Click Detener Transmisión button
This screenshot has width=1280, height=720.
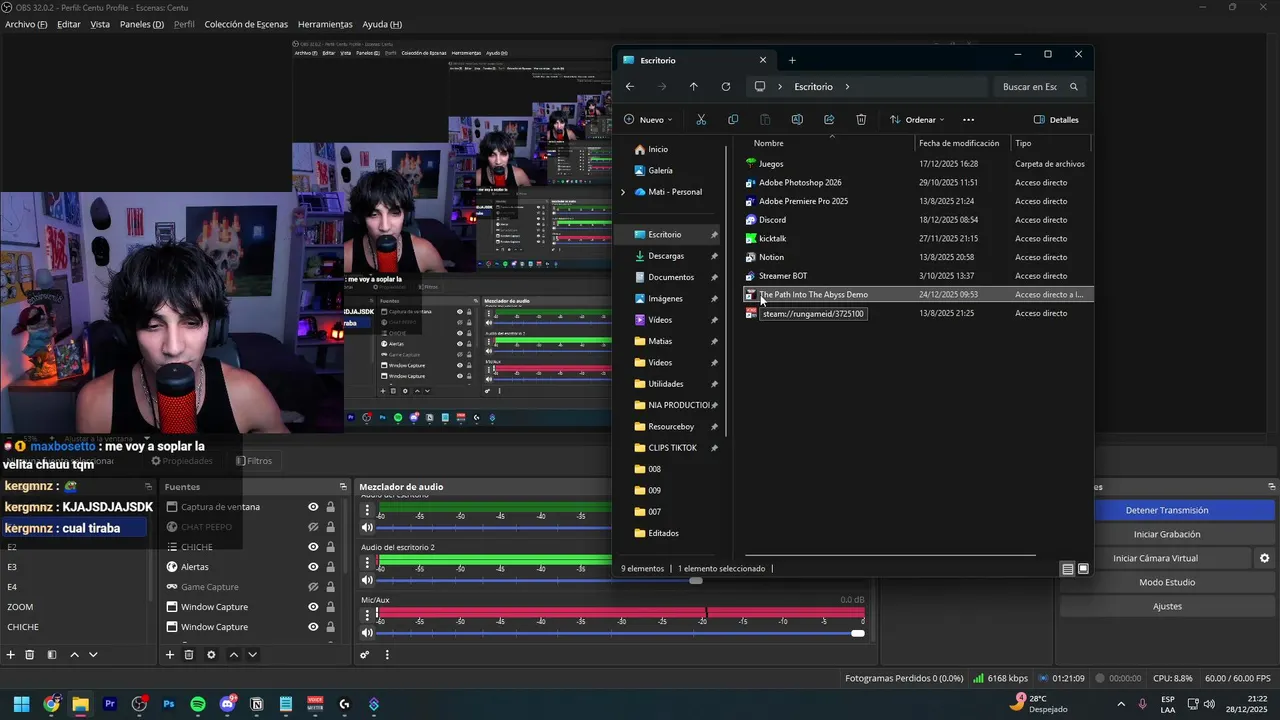(x=1167, y=510)
